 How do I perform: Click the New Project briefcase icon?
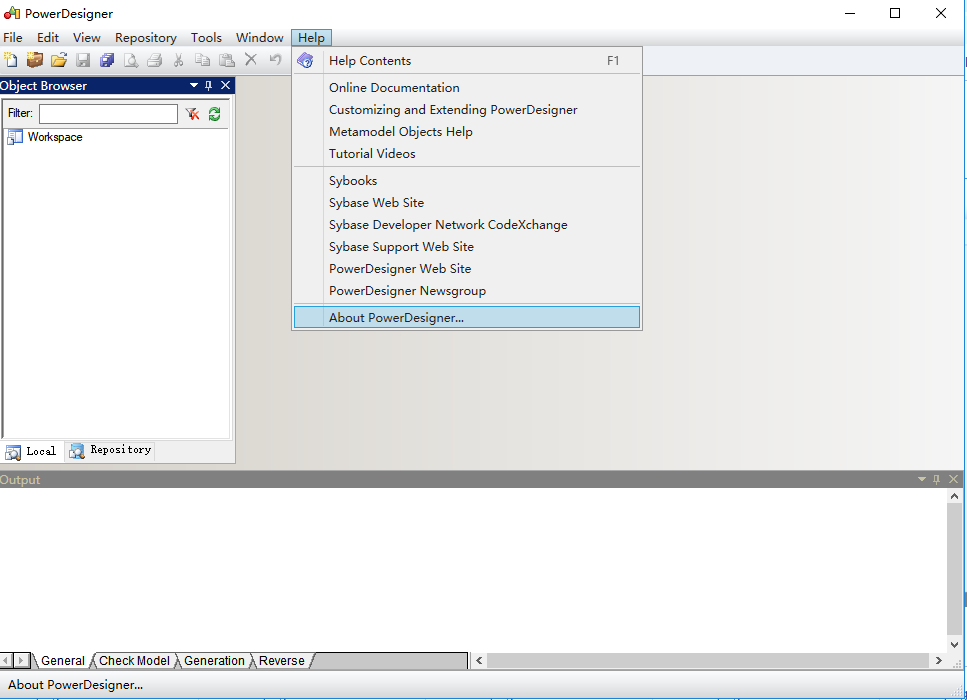pos(35,60)
